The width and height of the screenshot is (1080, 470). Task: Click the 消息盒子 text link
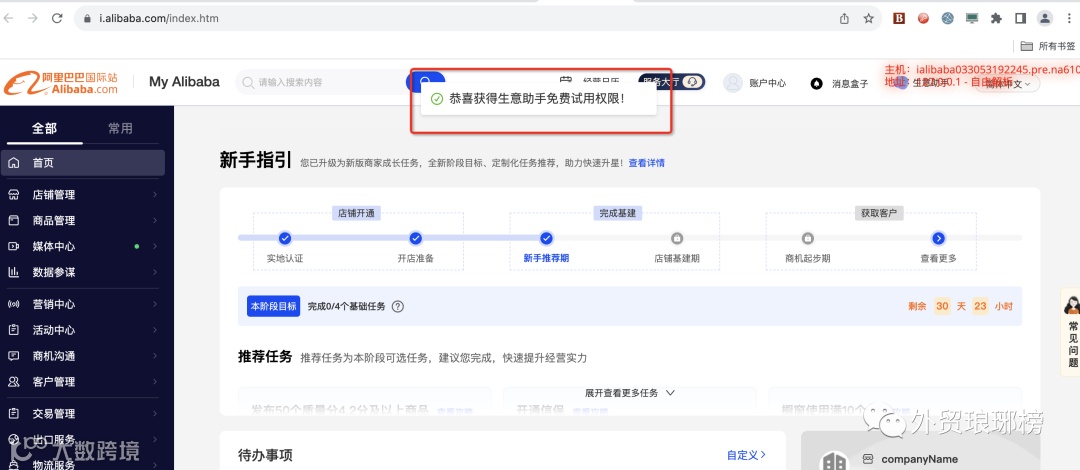click(850, 83)
